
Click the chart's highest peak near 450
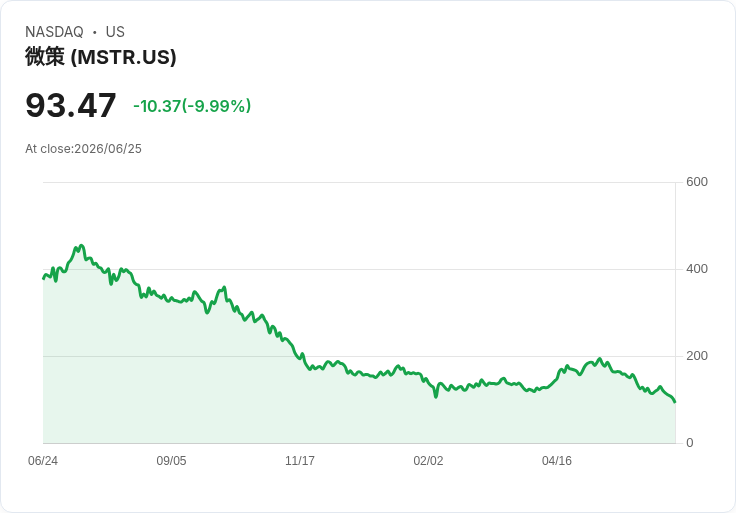click(x=81, y=245)
